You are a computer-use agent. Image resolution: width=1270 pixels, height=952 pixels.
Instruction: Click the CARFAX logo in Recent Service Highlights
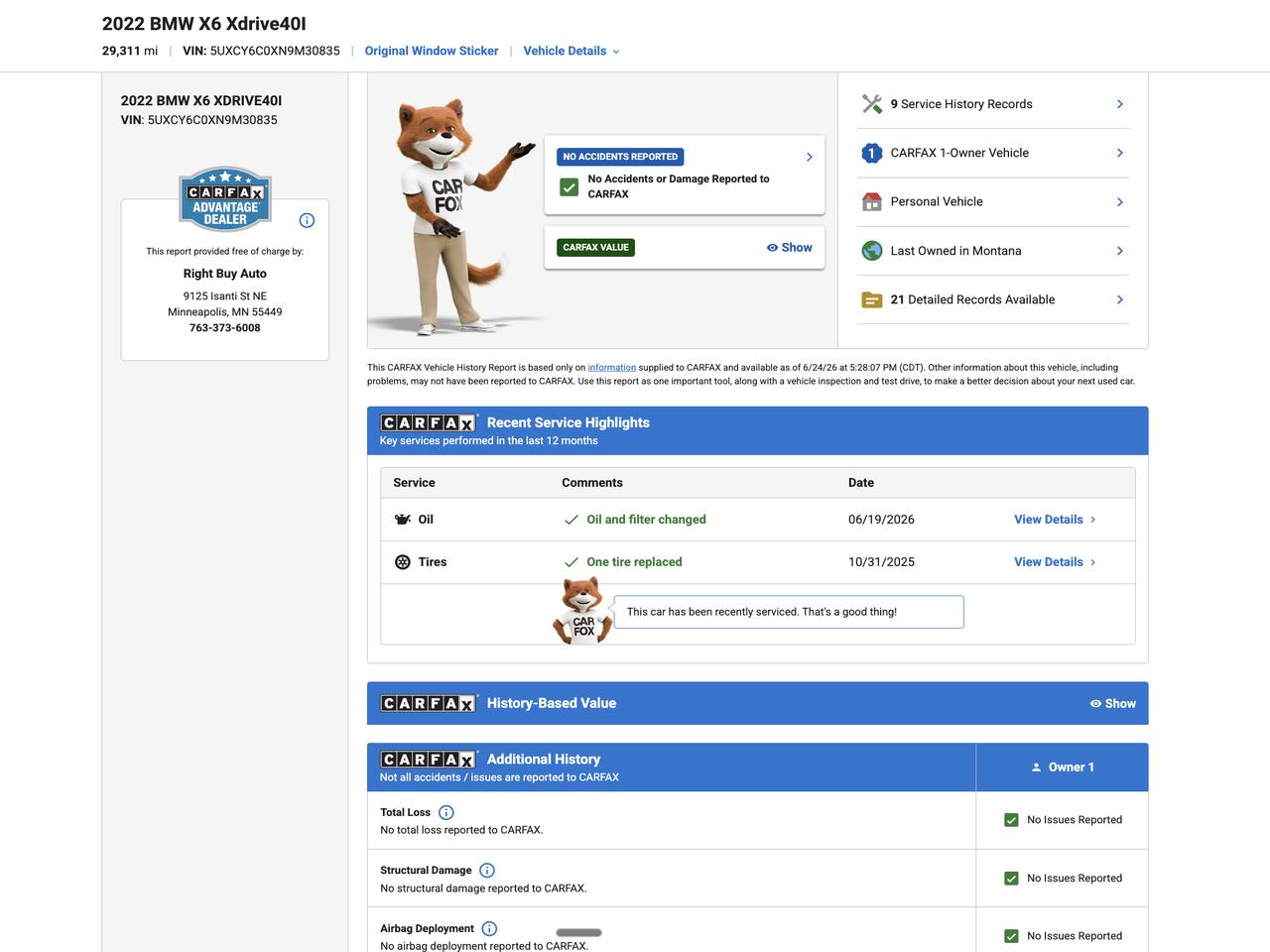coord(429,422)
